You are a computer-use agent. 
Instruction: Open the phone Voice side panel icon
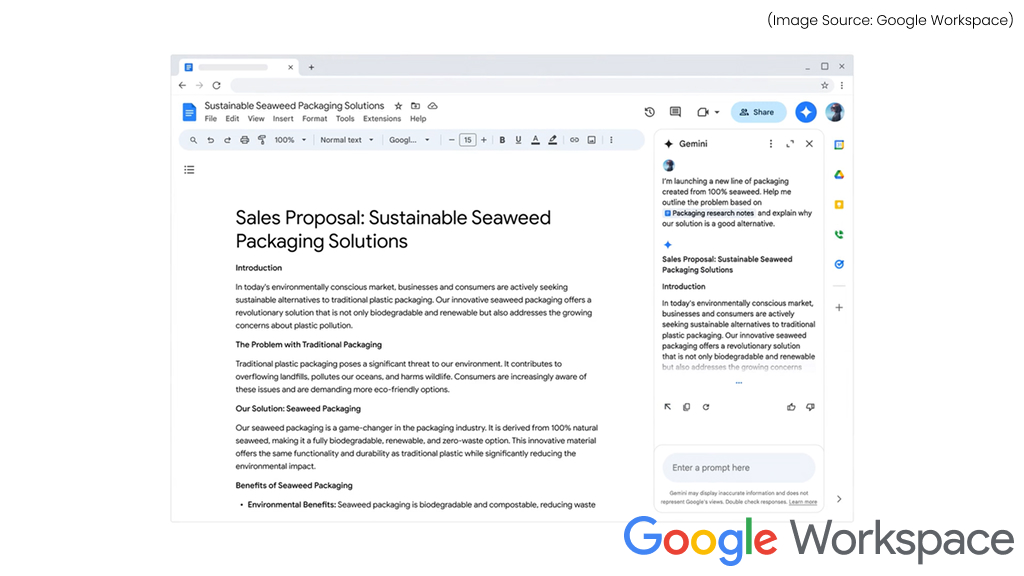[839, 234]
